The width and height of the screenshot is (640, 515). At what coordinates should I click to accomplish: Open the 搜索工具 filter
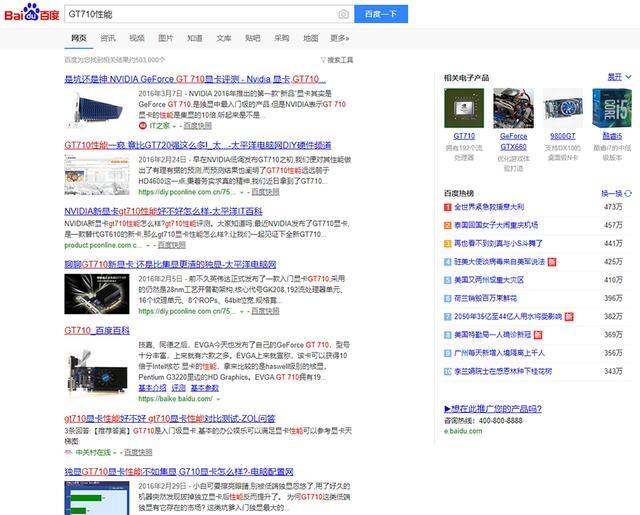(x=337, y=60)
